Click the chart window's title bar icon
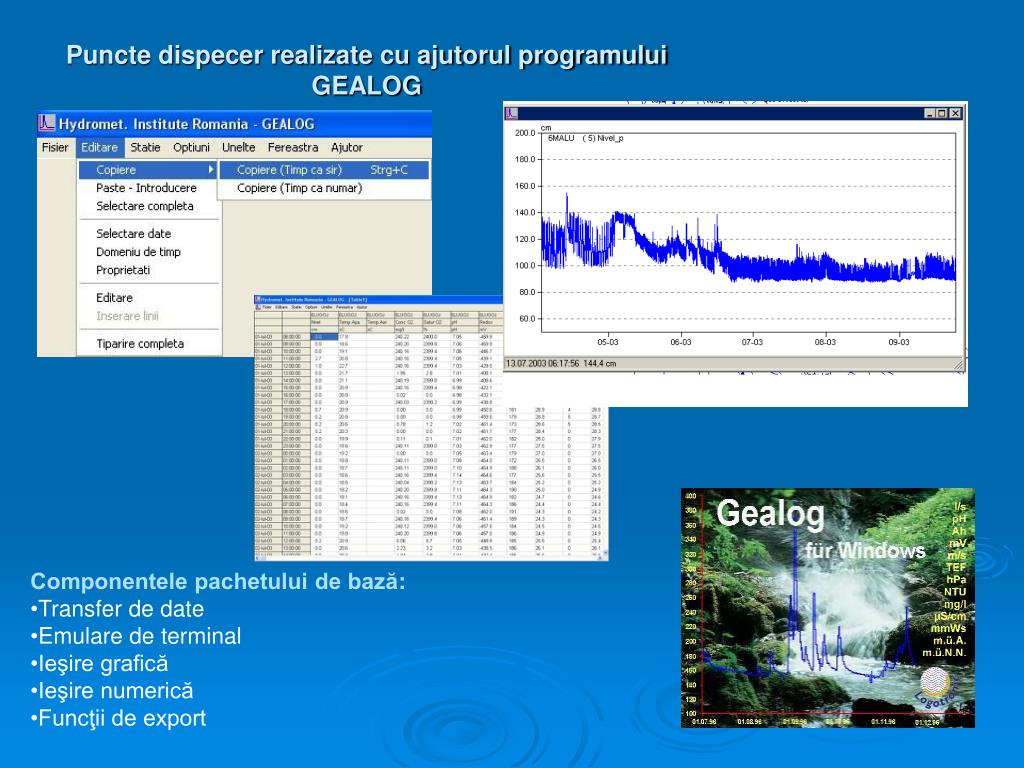The width and height of the screenshot is (1024, 768). [511, 114]
